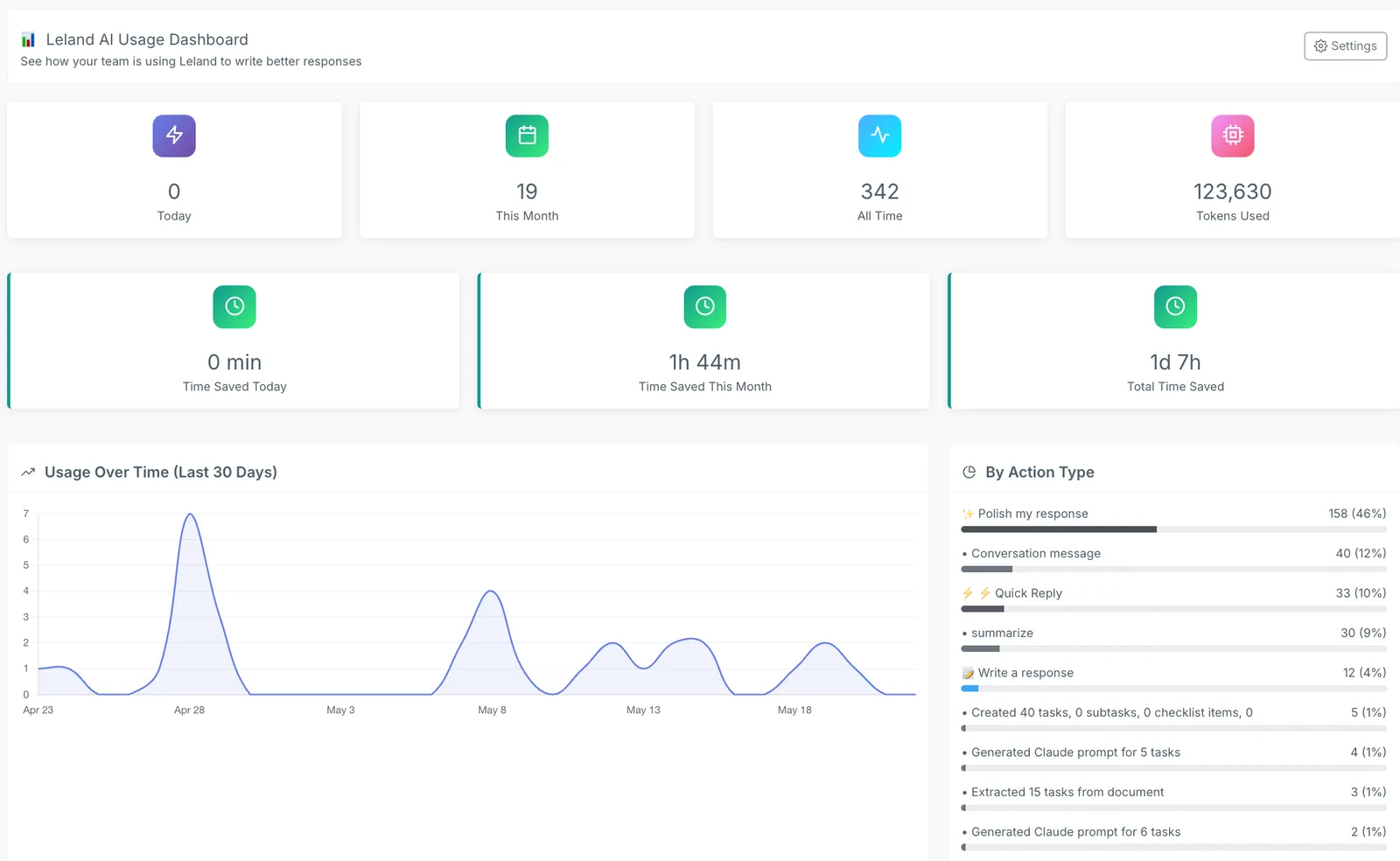Click the bar chart dashboard logo icon
This screenshot has height=861, width=1400.
tap(29, 39)
